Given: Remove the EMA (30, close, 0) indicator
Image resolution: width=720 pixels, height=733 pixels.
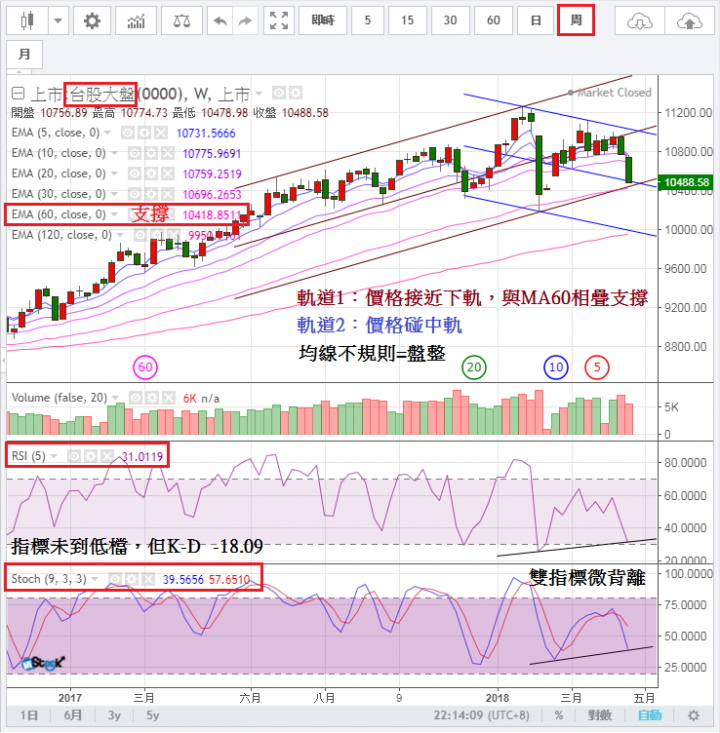Looking at the screenshot, I should point(168,194).
